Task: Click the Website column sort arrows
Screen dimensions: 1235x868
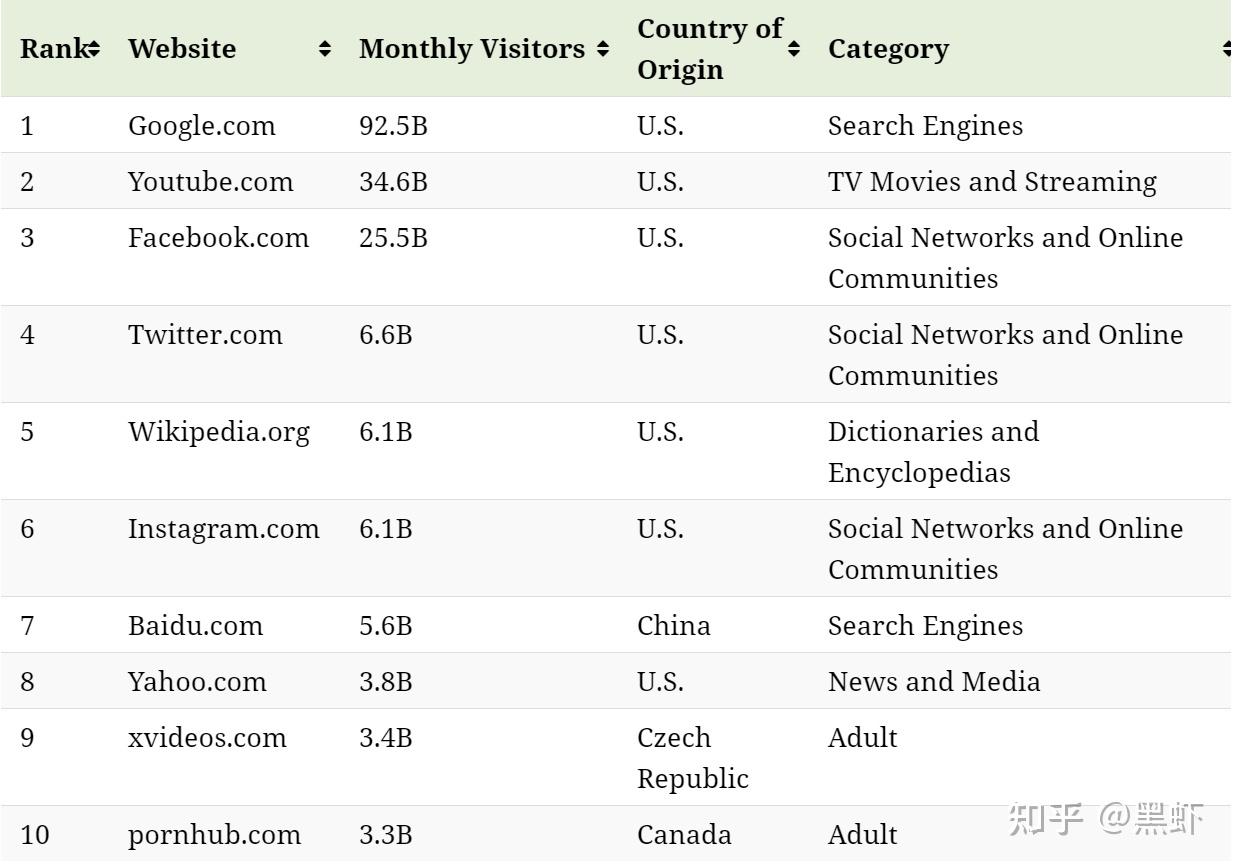Action: pyautogui.click(x=325, y=49)
